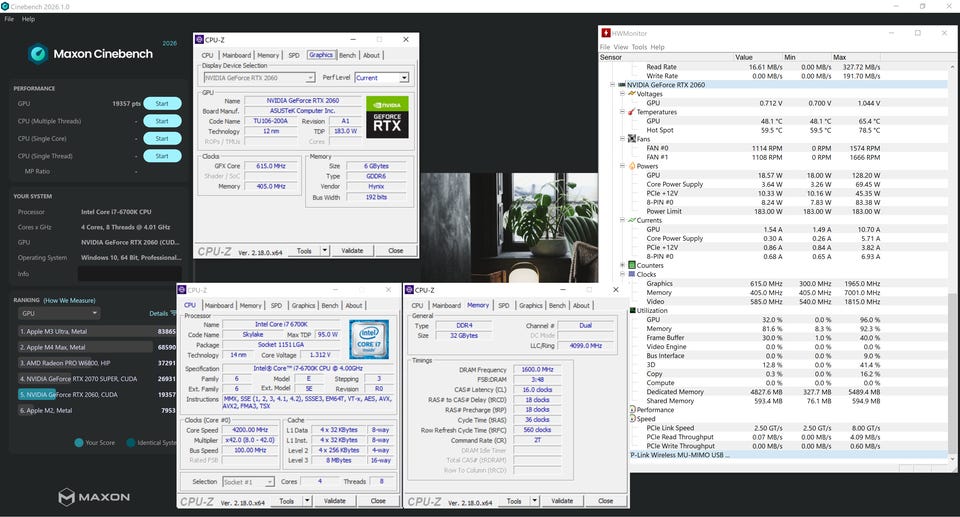Select the 'Apple M2, Metal' ranking row

tap(97, 410)
